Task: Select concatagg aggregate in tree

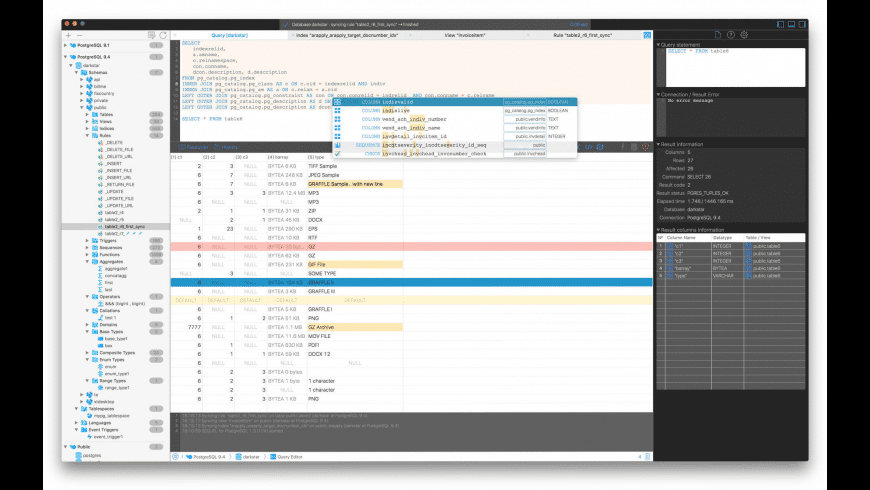Action: (116, 275)
